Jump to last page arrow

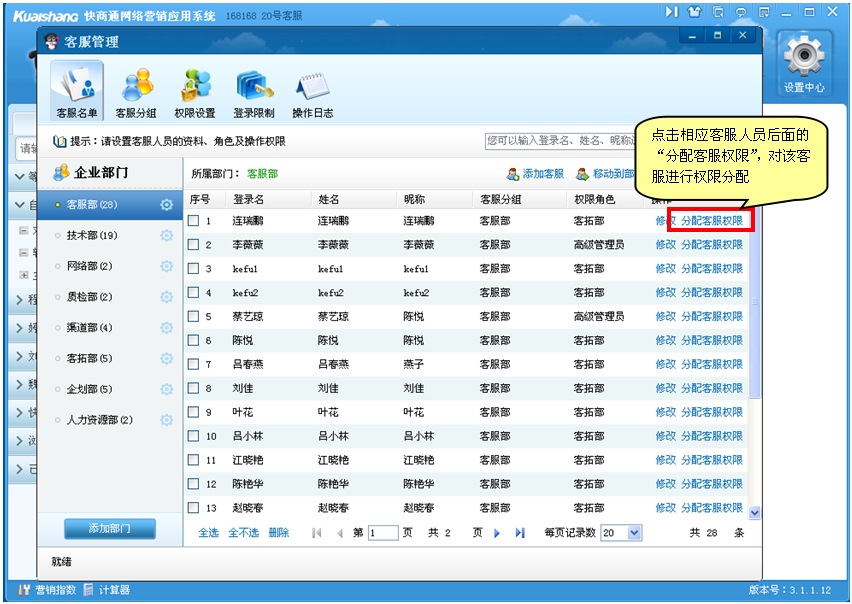pyautogui.click(x=520, y=533)
